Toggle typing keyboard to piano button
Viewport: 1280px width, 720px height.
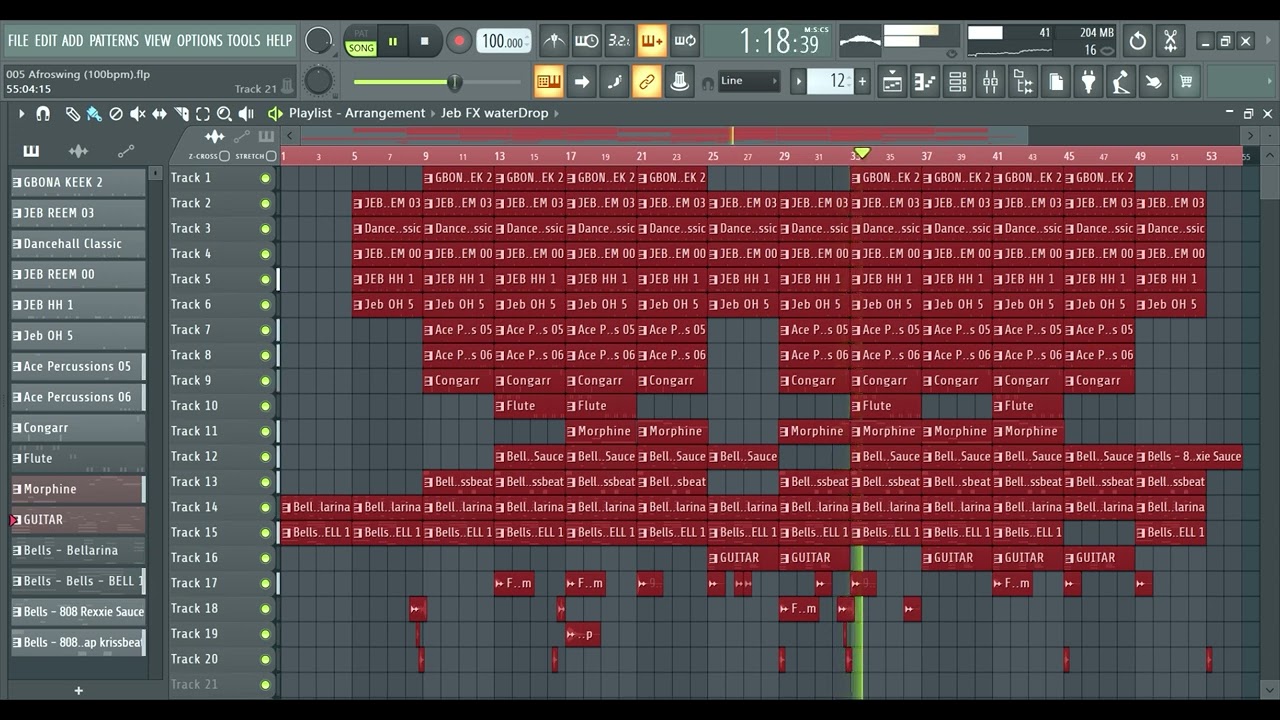pyautogui.click(x=548, y=81)
